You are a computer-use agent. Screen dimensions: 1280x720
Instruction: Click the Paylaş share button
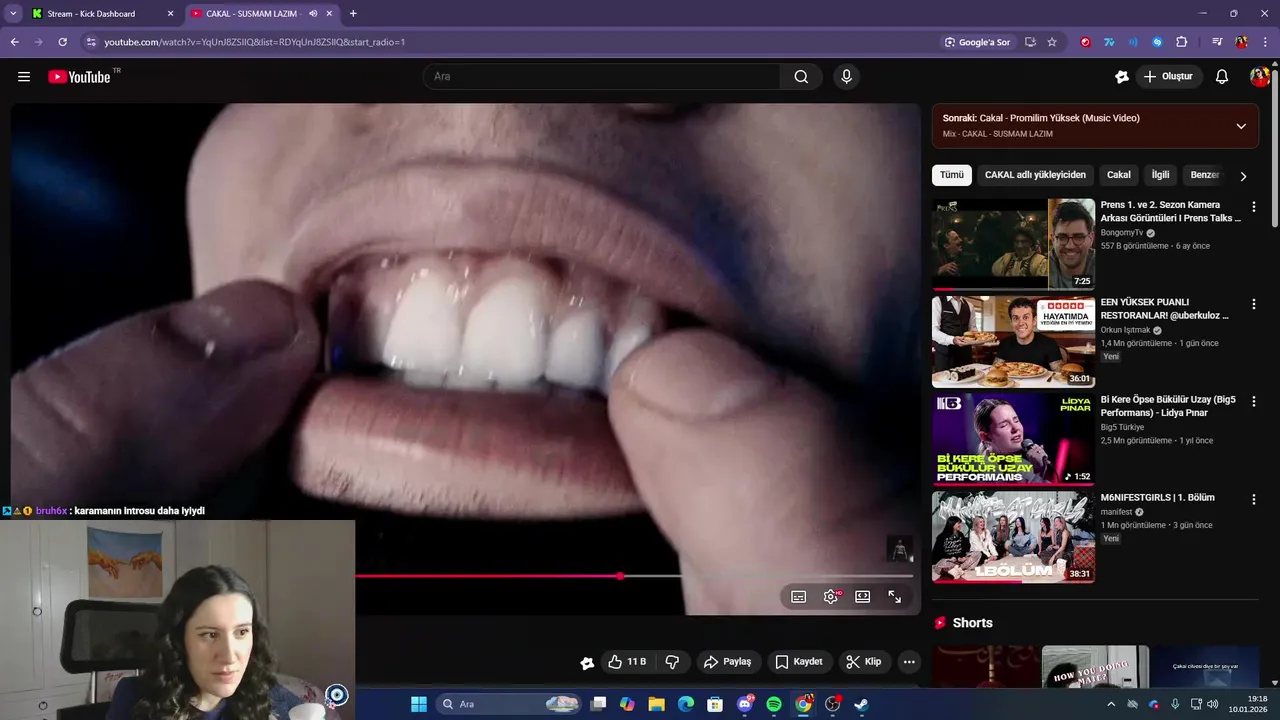(728, 662)
